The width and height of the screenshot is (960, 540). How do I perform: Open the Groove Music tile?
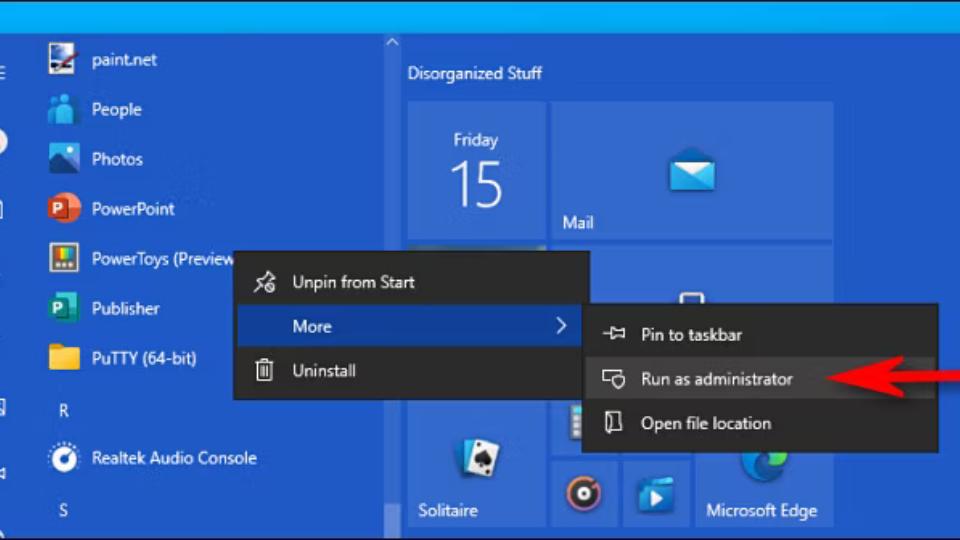pyautogui.click(x=583, y=493)
